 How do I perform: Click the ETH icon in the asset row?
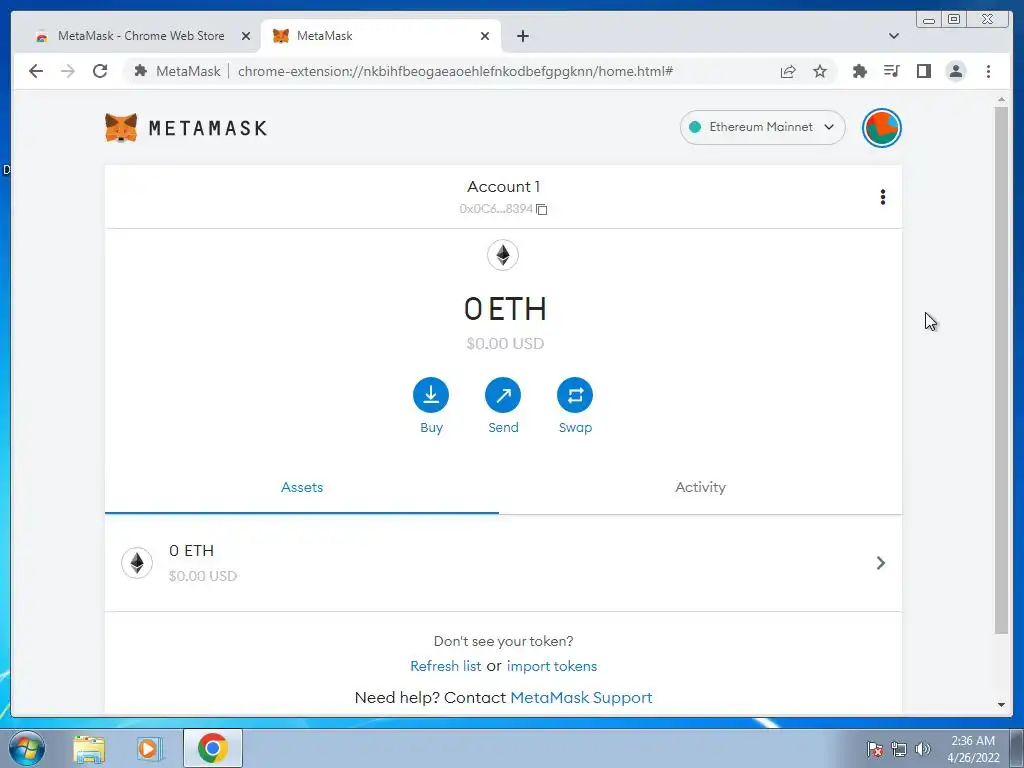tap(136, 562)
